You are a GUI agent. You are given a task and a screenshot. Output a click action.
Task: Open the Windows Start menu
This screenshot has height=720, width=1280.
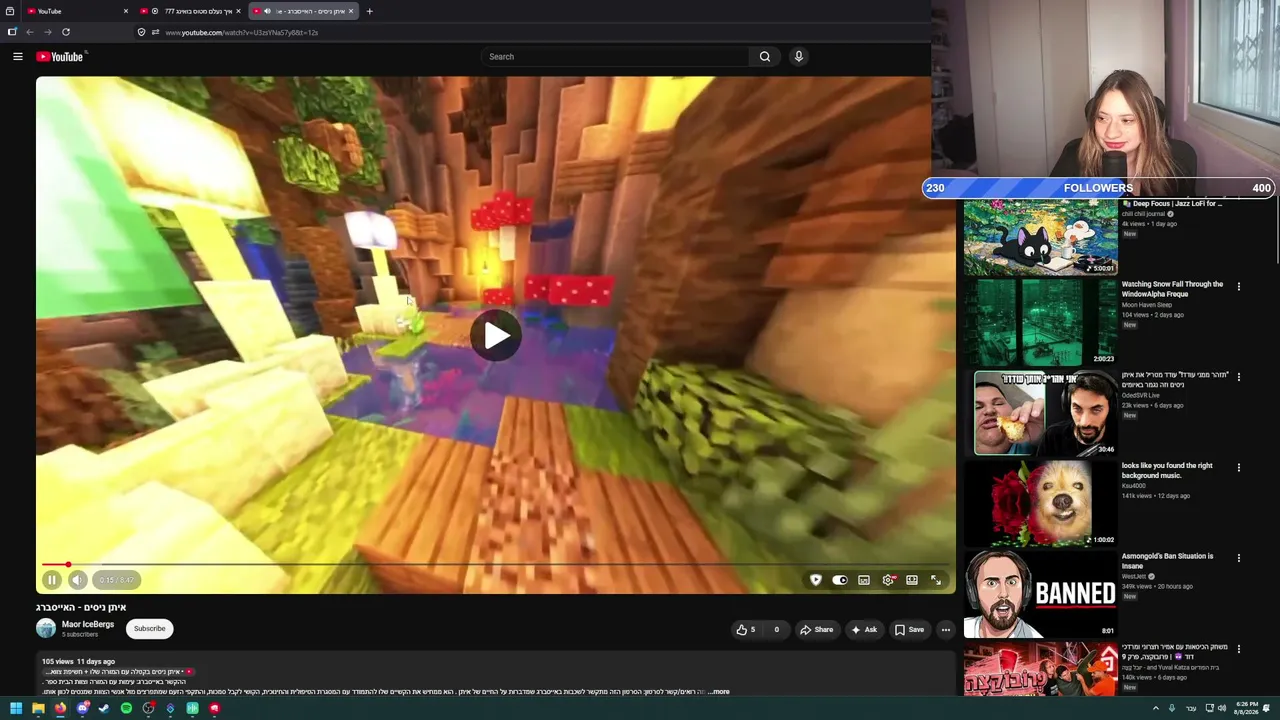(x=16, y=709)
